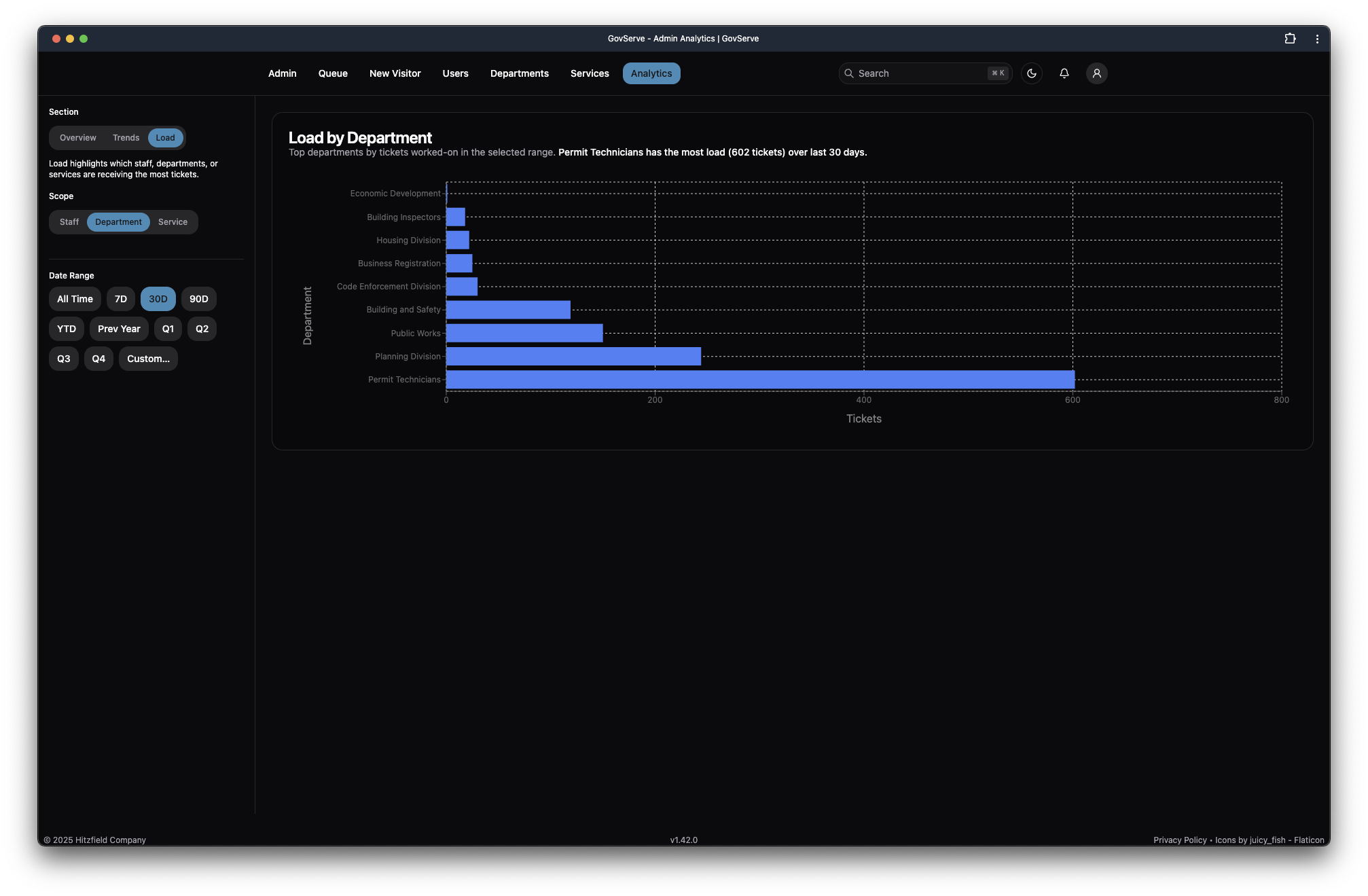Switch to the Trends section
Image resolution: width=1368 pixels, height=896 pixels.
pyautogui.click(x=126, y=137)
